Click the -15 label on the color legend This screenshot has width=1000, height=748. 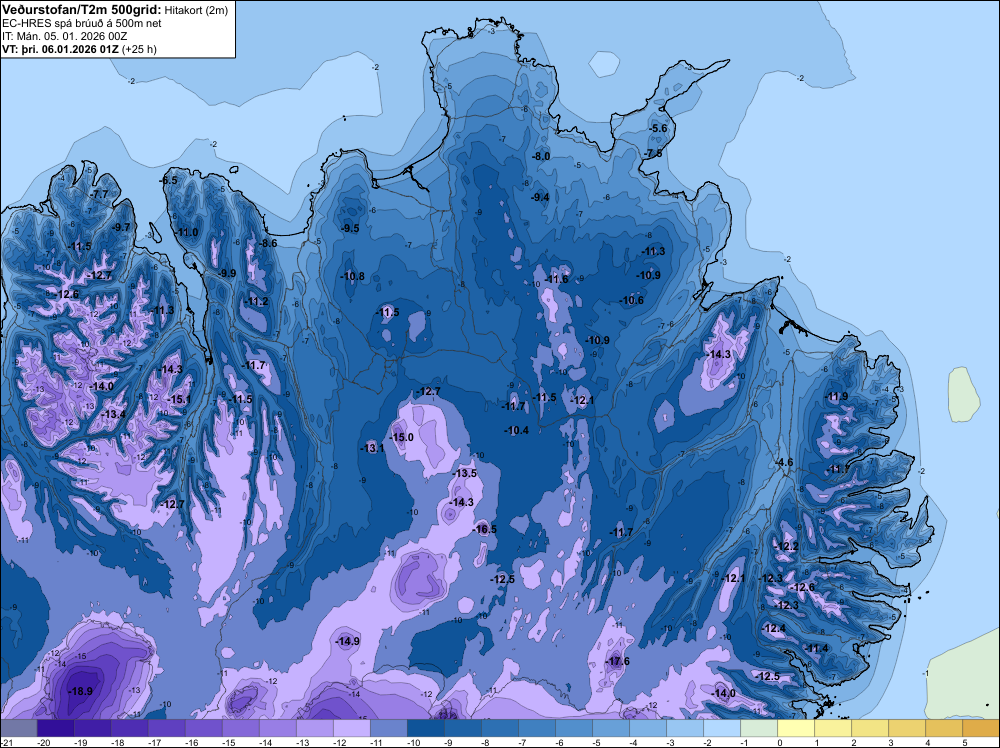tap(228, 742)
